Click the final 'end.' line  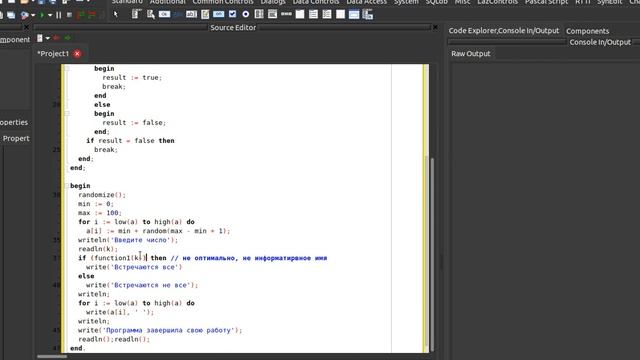(x=78, y=348)
